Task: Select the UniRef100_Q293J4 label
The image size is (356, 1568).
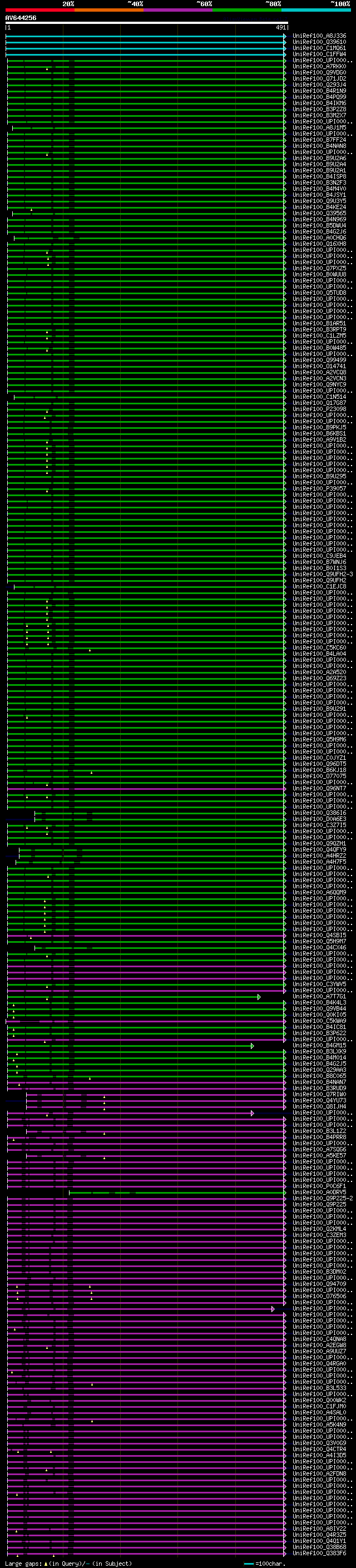Action: click(319, 85)
